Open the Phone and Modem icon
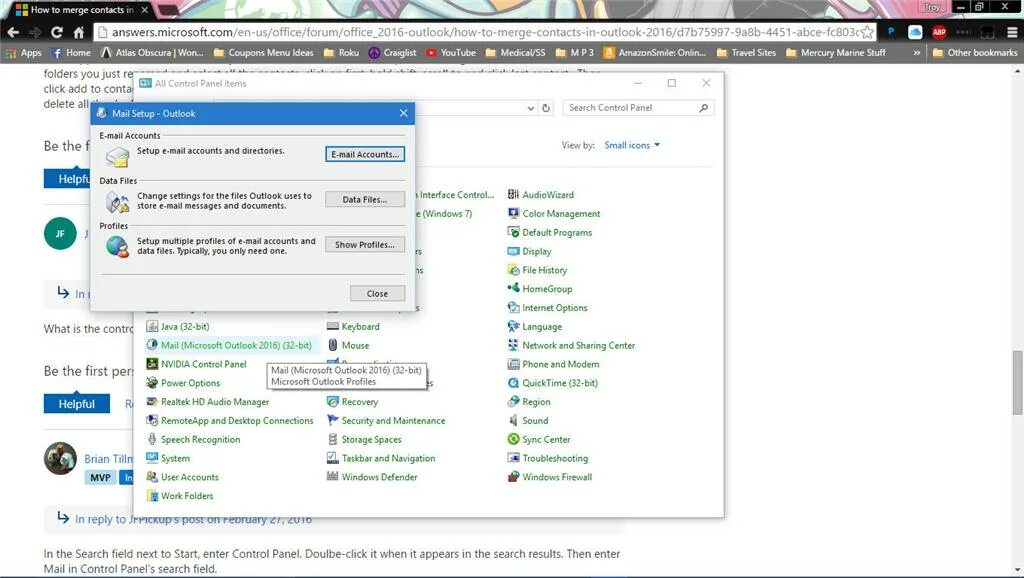 point(554,364)
